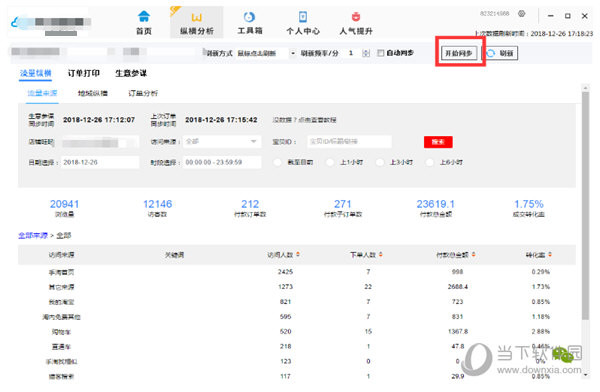Click the 访问来源 column header
Viewport: 600px width, 392px height.
point(61,255)
